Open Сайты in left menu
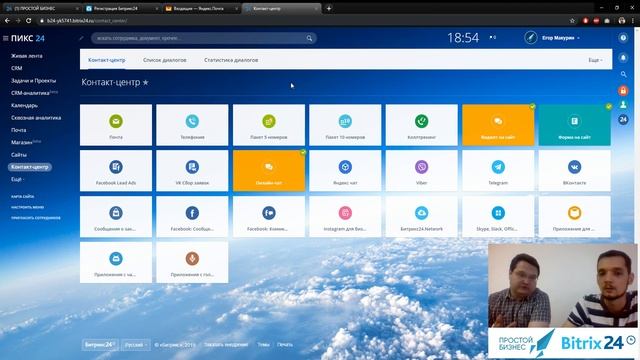Image resolution: width=640 pixels, height=360 pixels. pyautogui.click(x=19, y=155)
